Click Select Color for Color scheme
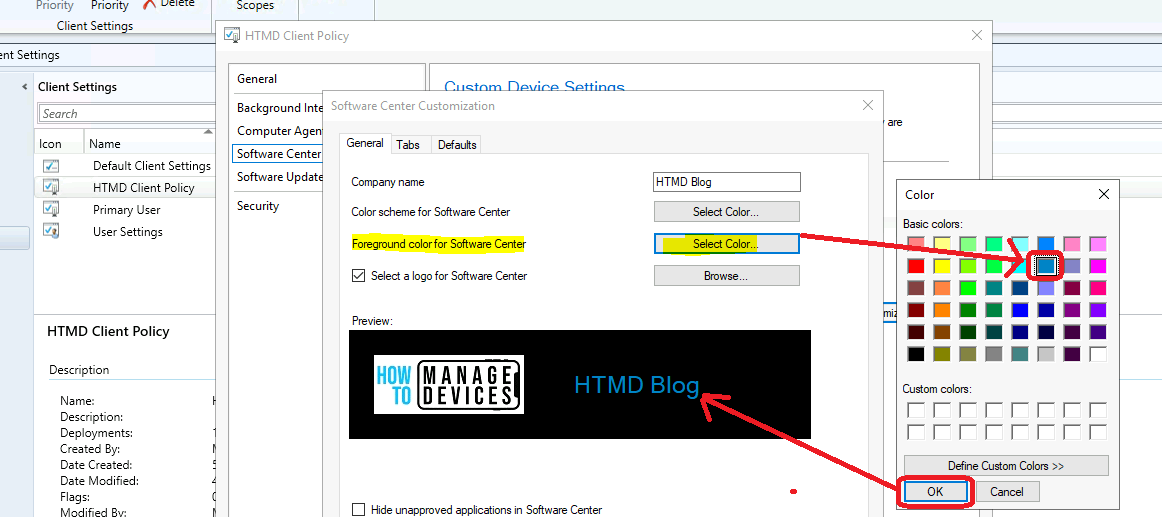This screenshot has height=517, width=1162. (726, 212)
